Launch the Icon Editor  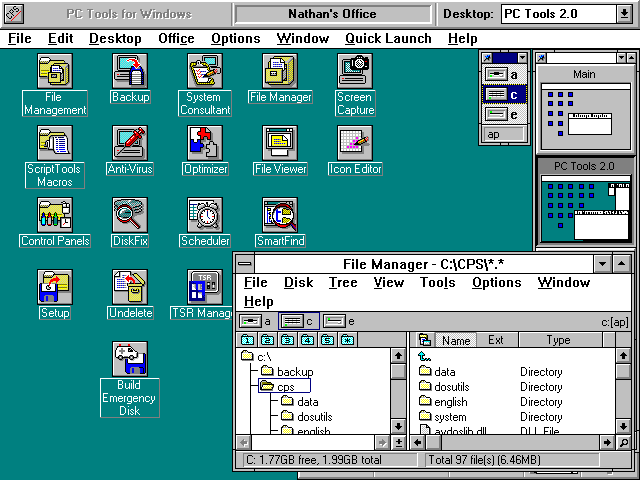pos(355,143)
